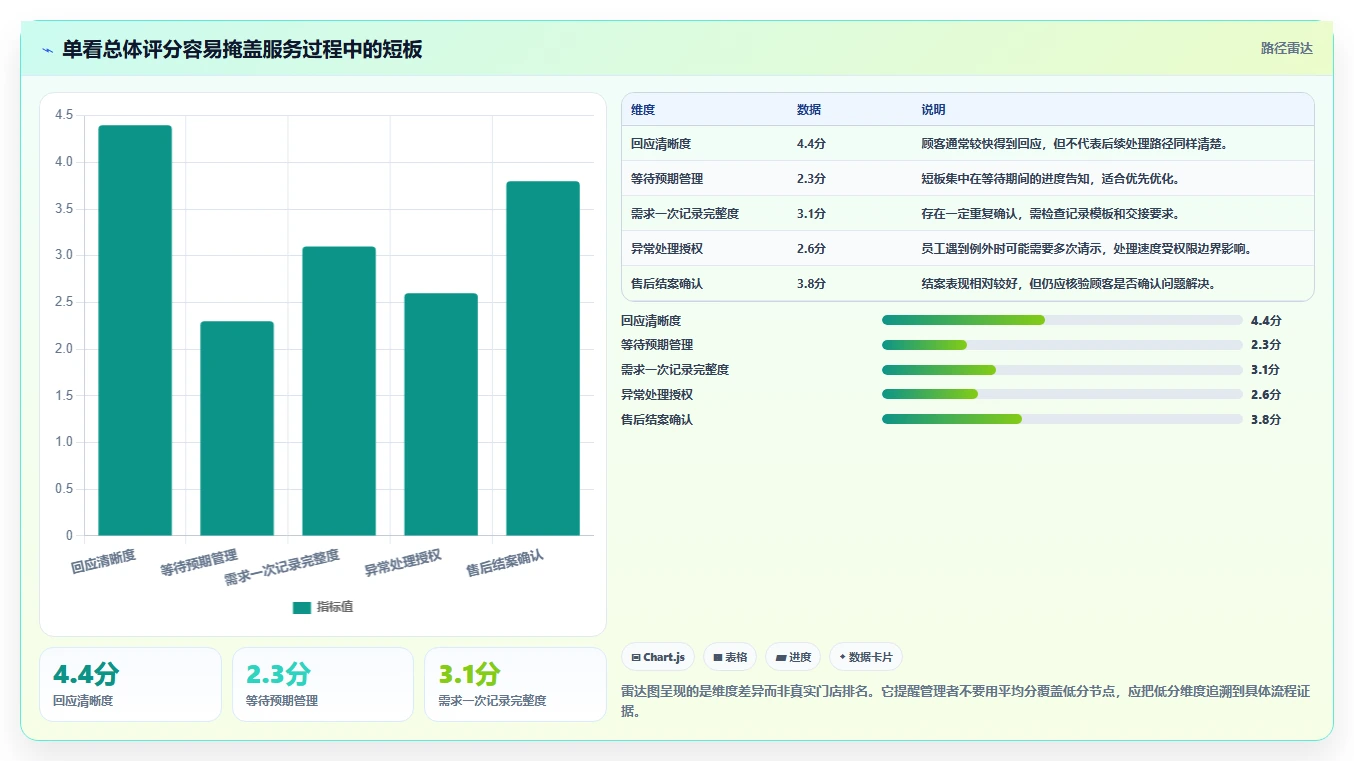
Task: Click the 4.4分 value in the table
Action: [811, 144]
